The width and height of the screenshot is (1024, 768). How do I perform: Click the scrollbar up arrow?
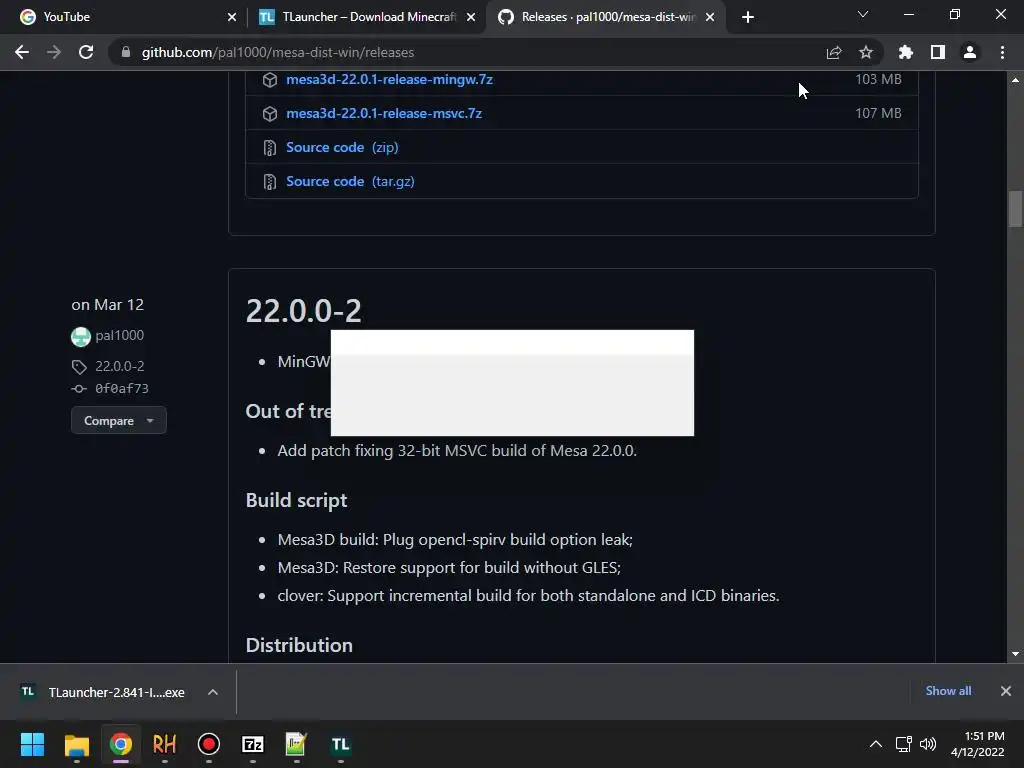(x=1015, y=80)
